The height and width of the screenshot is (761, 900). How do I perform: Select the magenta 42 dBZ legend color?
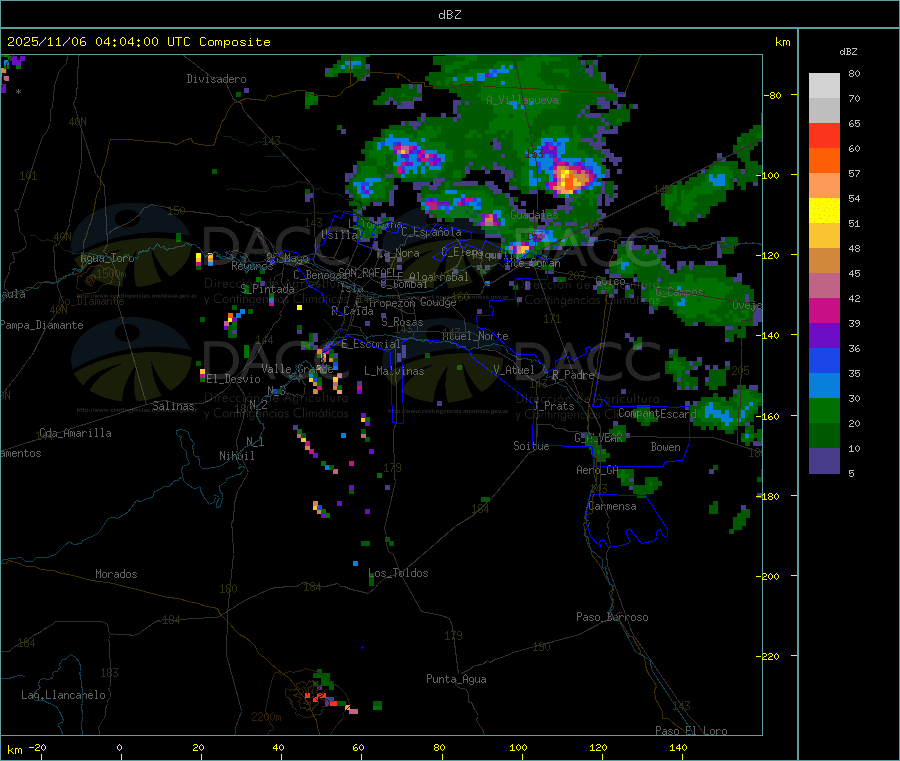click(824, 310)
